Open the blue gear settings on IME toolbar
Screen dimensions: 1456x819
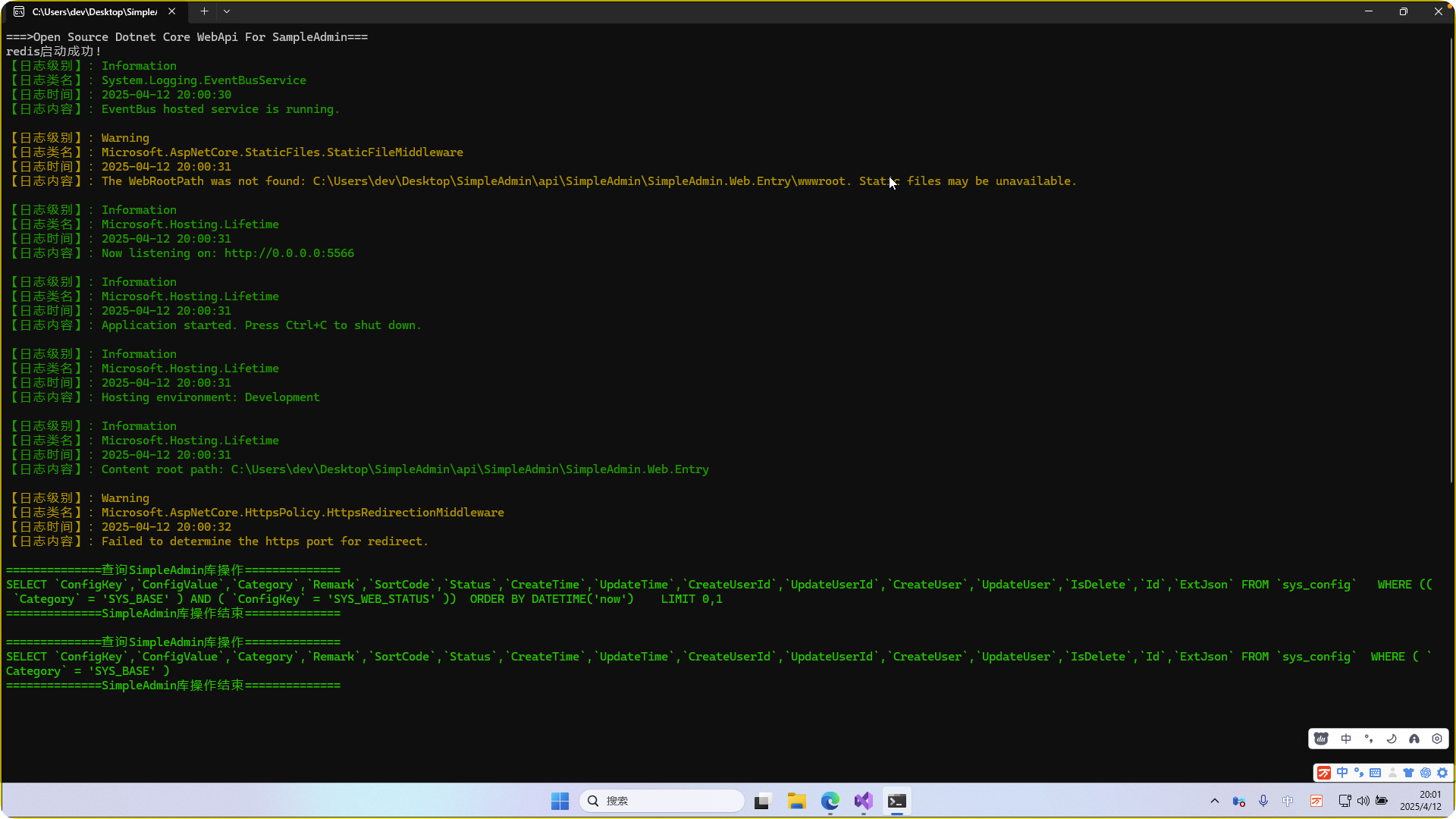1442,773
